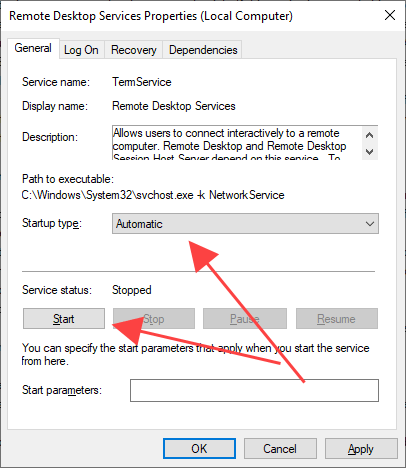Viewport: 406px width, 468px height.
Task: Apply the service settings
Action: point(361,449)
